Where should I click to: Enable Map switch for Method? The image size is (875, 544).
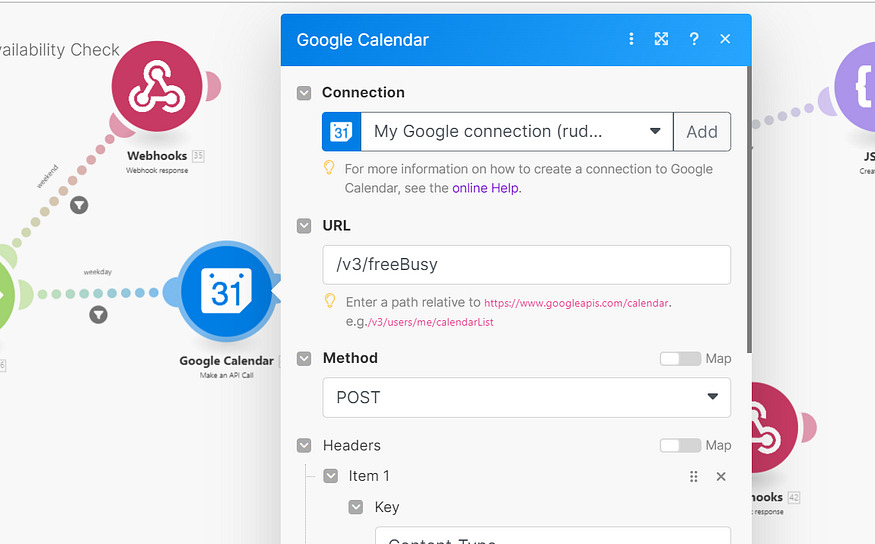(680, 359)
